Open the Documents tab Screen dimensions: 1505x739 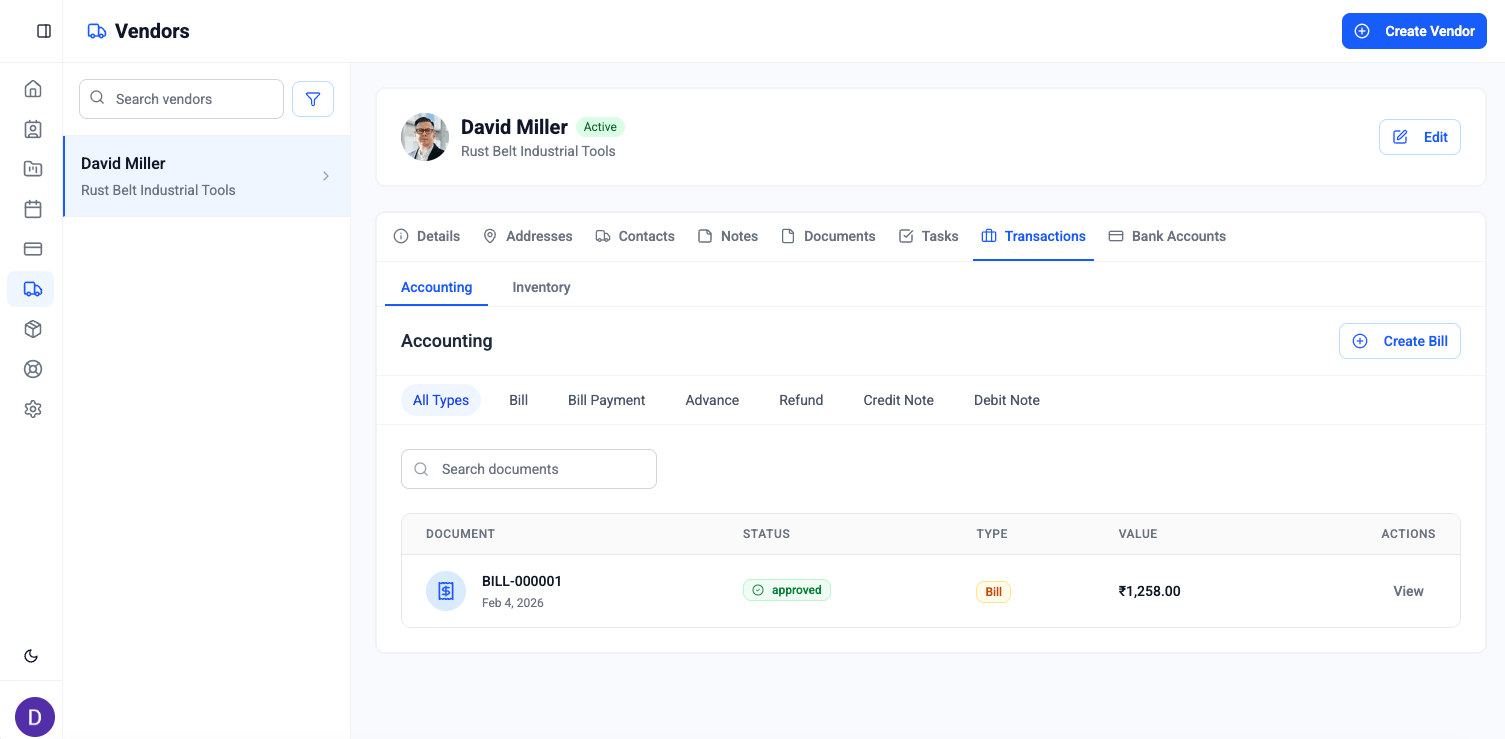point(828,236)
